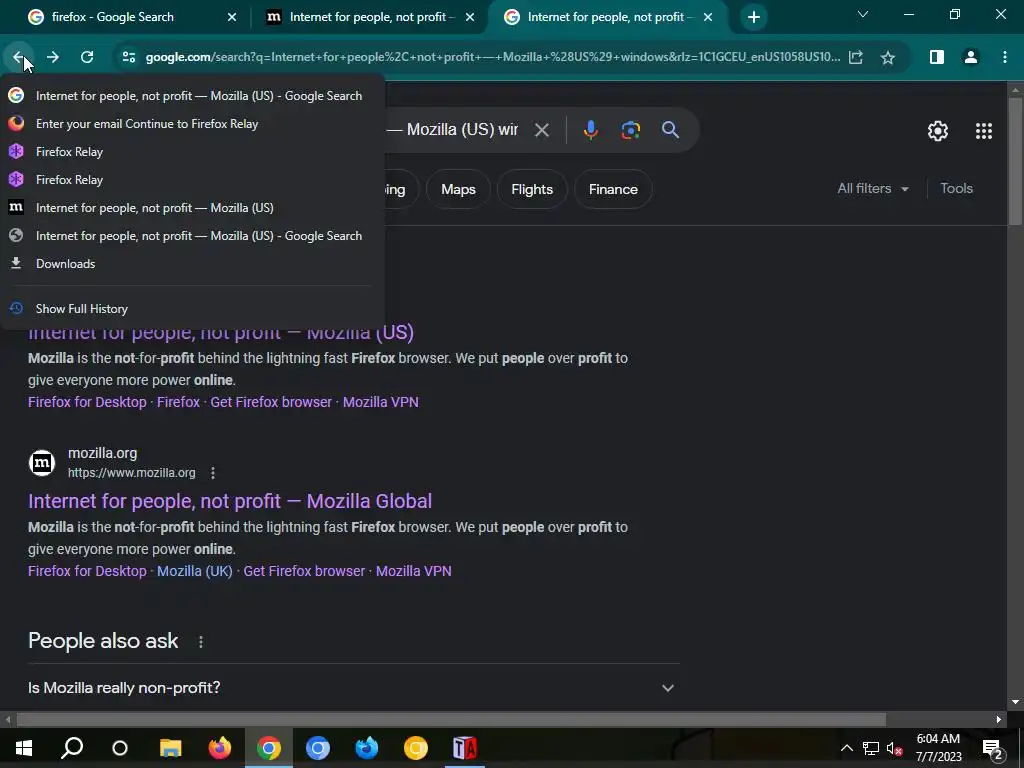Click into the Chrome address bar
The image size is (1024, 768).
tap(493, 57)
